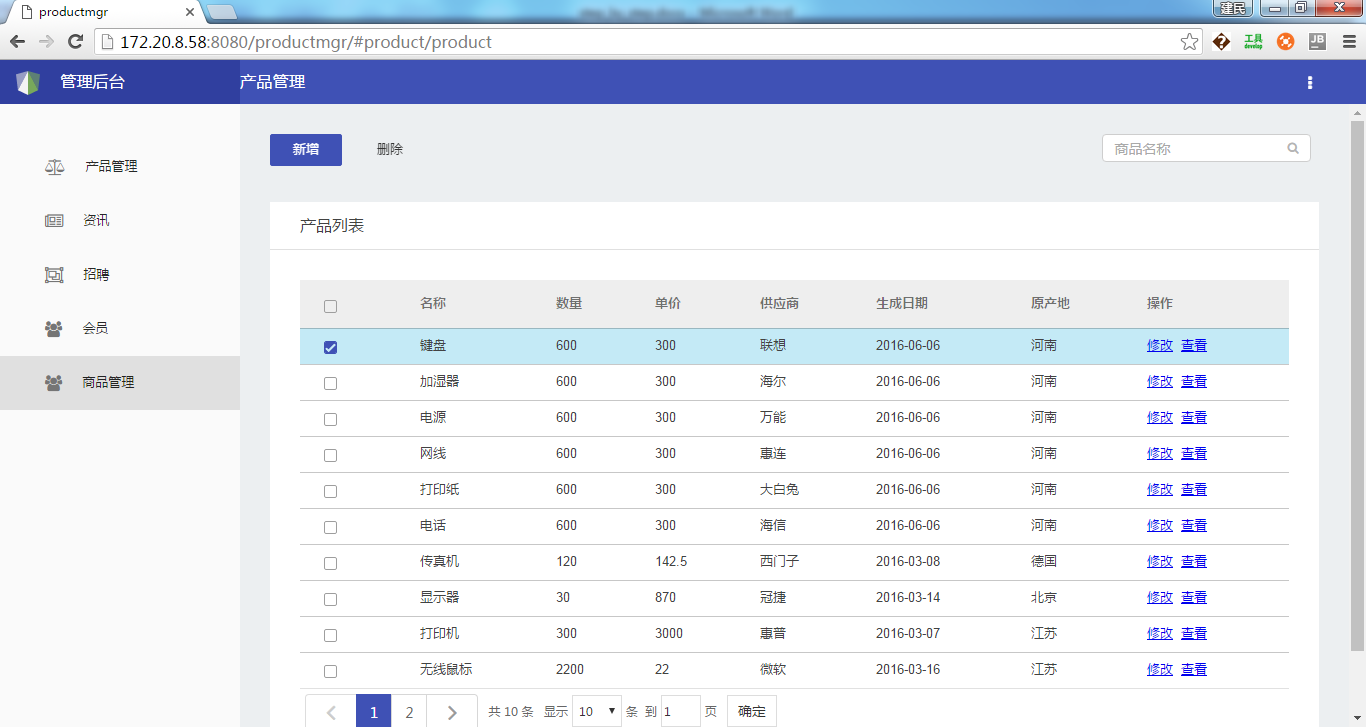1366x727 pixels.
Task: Click the 新增 button
Action: tap(306, 150)
